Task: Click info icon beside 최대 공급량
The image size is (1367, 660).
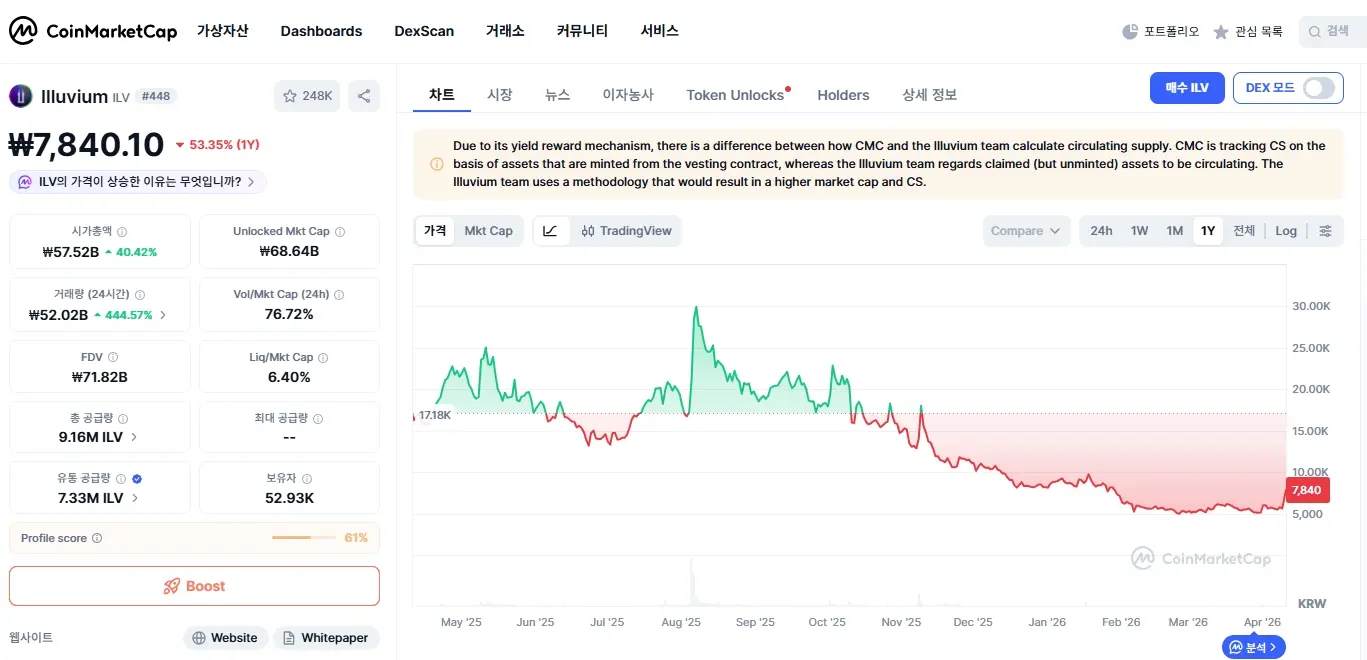Action: (318, 418)
